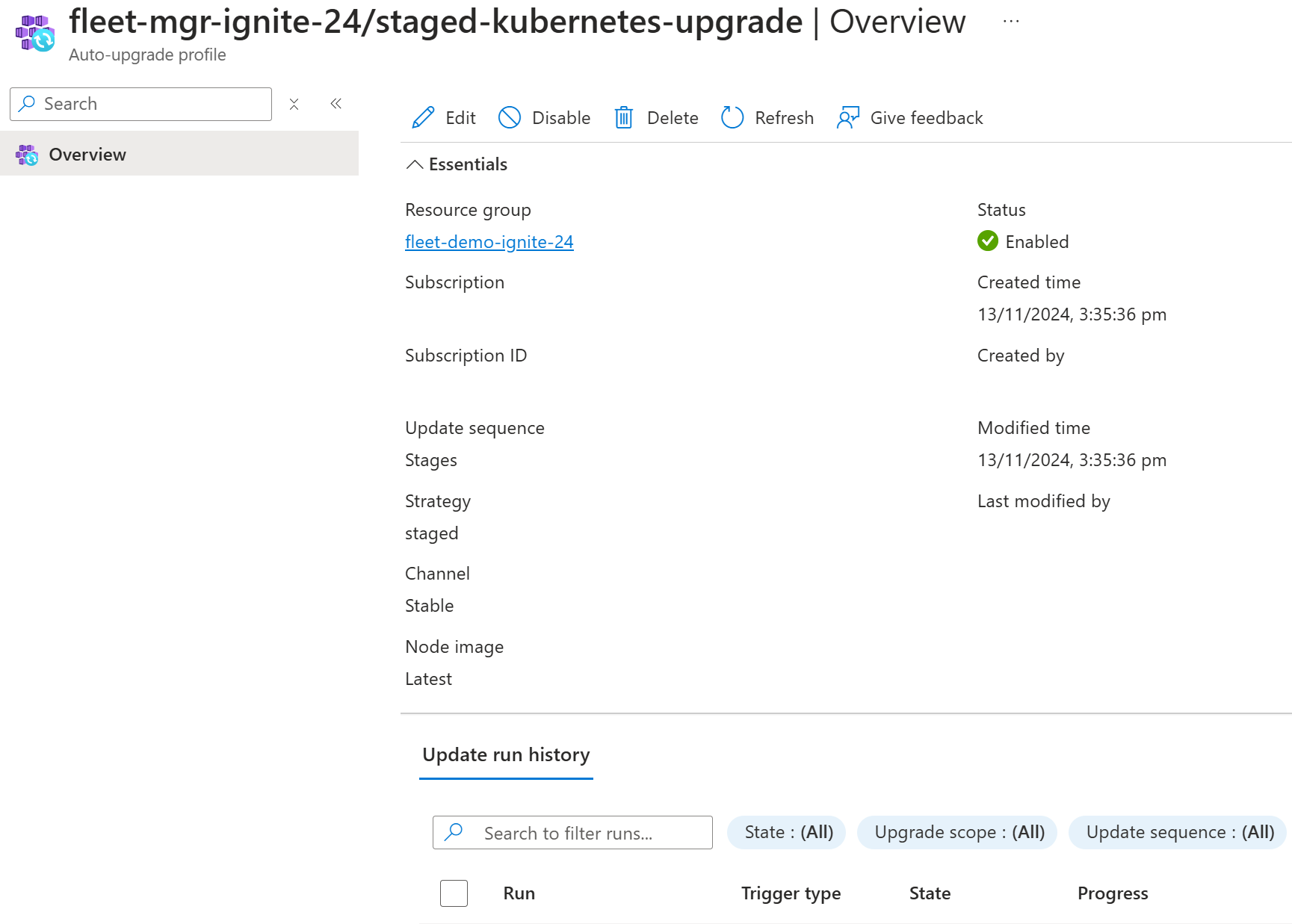Clear the sidebar search with X icon

294,105
